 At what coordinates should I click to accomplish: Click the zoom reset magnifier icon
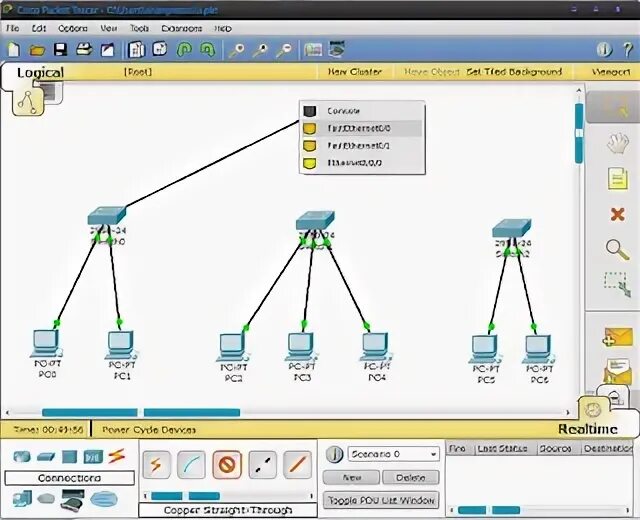tap(260, 50)
